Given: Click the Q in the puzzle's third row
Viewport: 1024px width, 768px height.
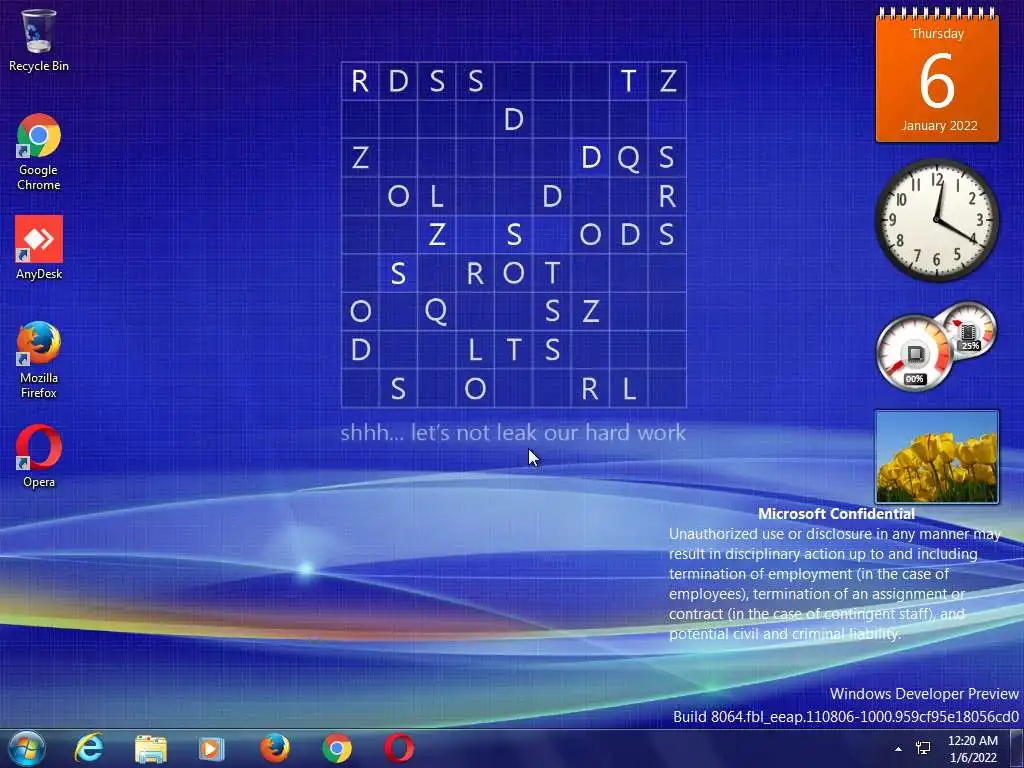Looking at the screenshot, I should click(x=628, y=157).
